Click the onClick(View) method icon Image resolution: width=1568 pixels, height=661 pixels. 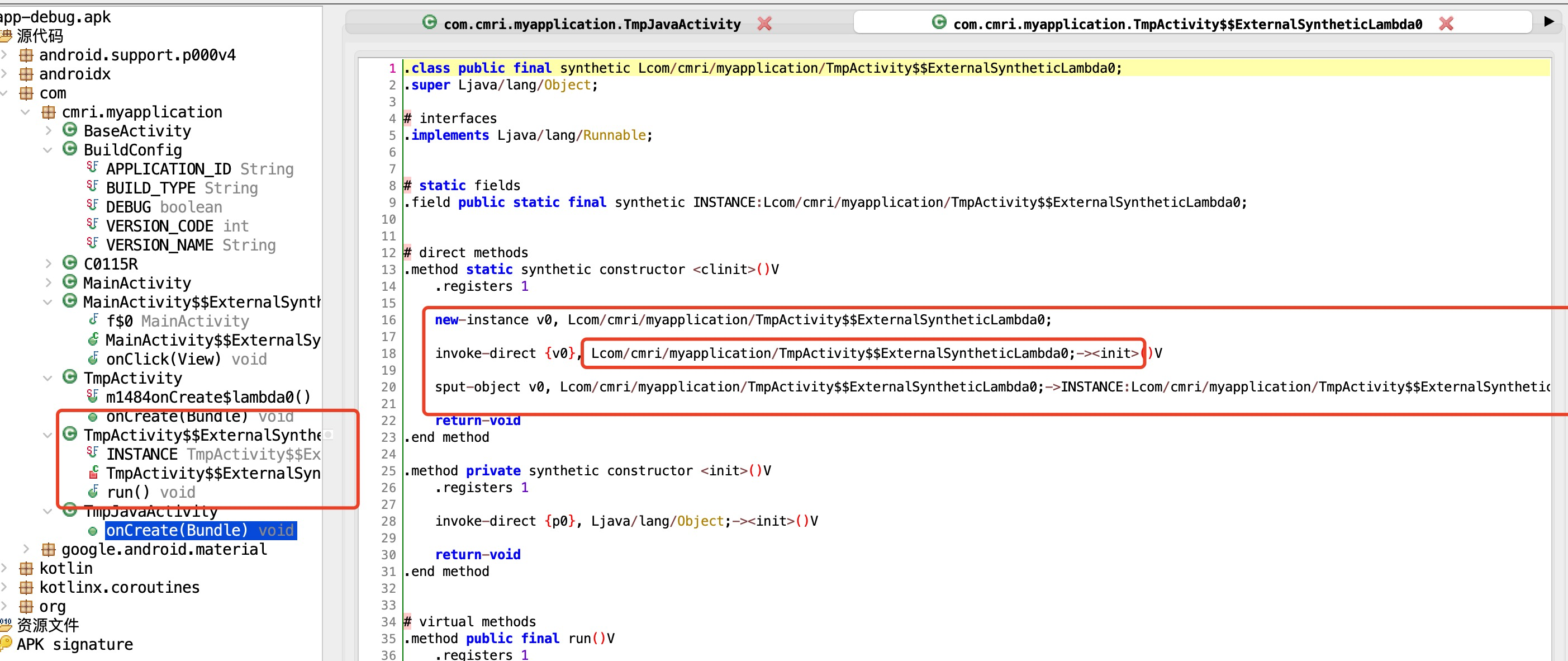tap(93, 358)
